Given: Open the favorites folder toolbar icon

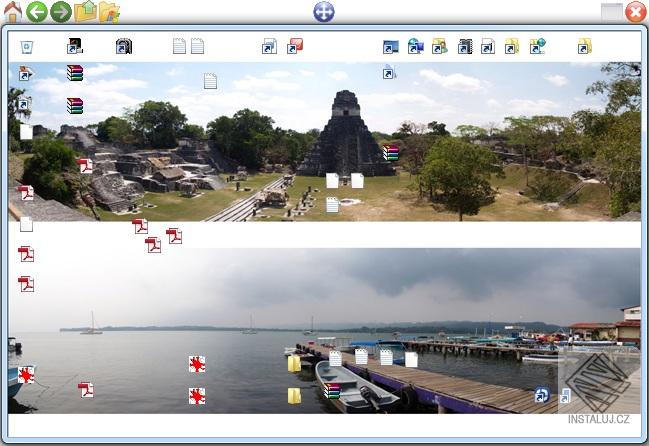Looking at the screenshot, I should point(109,12).
